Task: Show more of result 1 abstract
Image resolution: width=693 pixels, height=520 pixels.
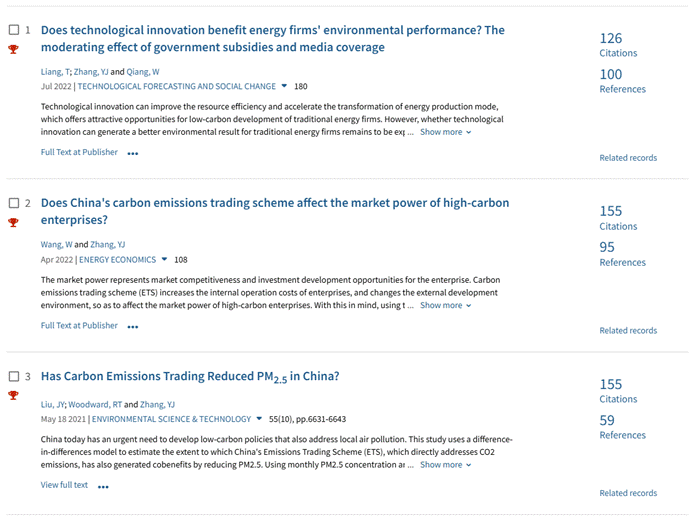Action: tap(445, 132)
